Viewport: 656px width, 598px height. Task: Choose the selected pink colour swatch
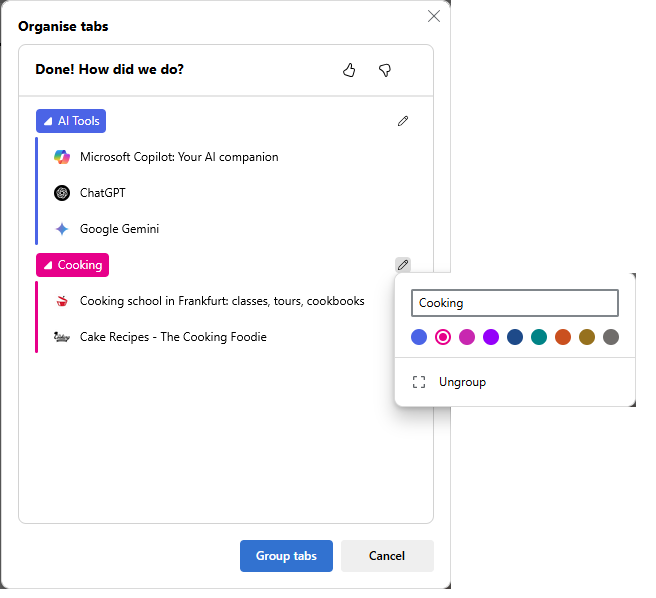(443, 337)
